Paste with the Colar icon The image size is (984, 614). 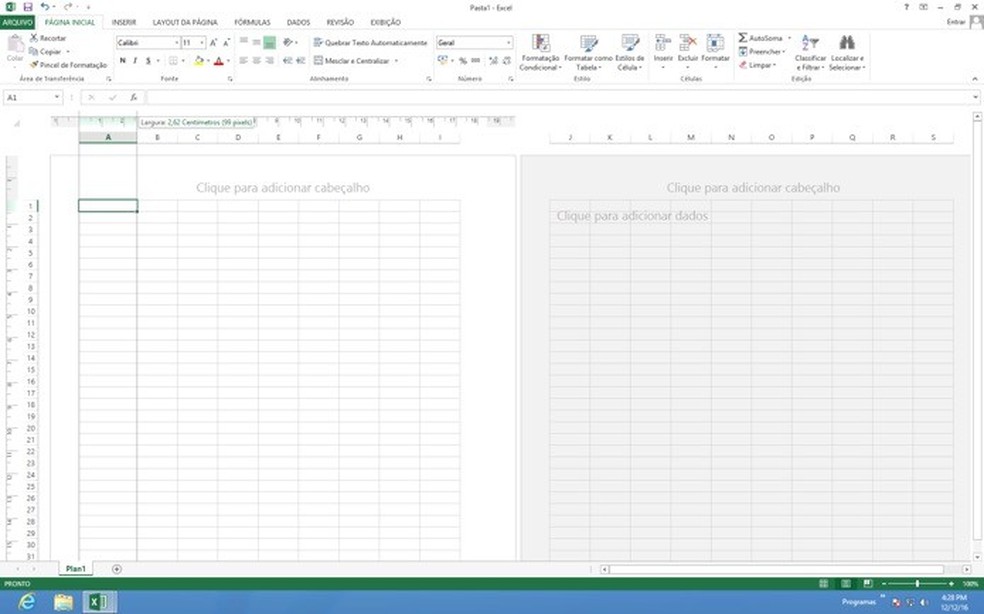coord(15,44)
